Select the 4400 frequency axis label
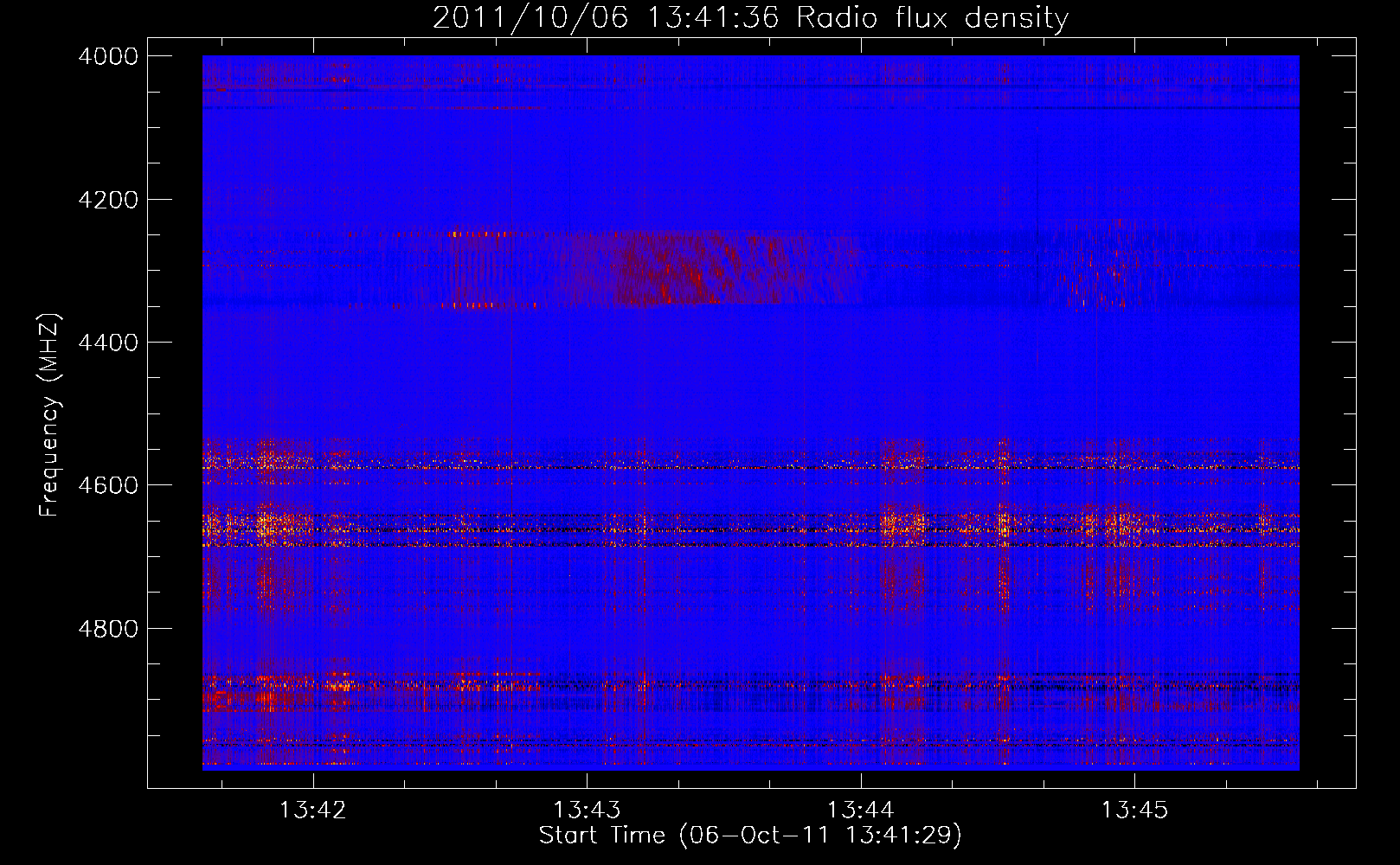The width and height of the screenshot is (1400, 865). (x=108, y=343)
